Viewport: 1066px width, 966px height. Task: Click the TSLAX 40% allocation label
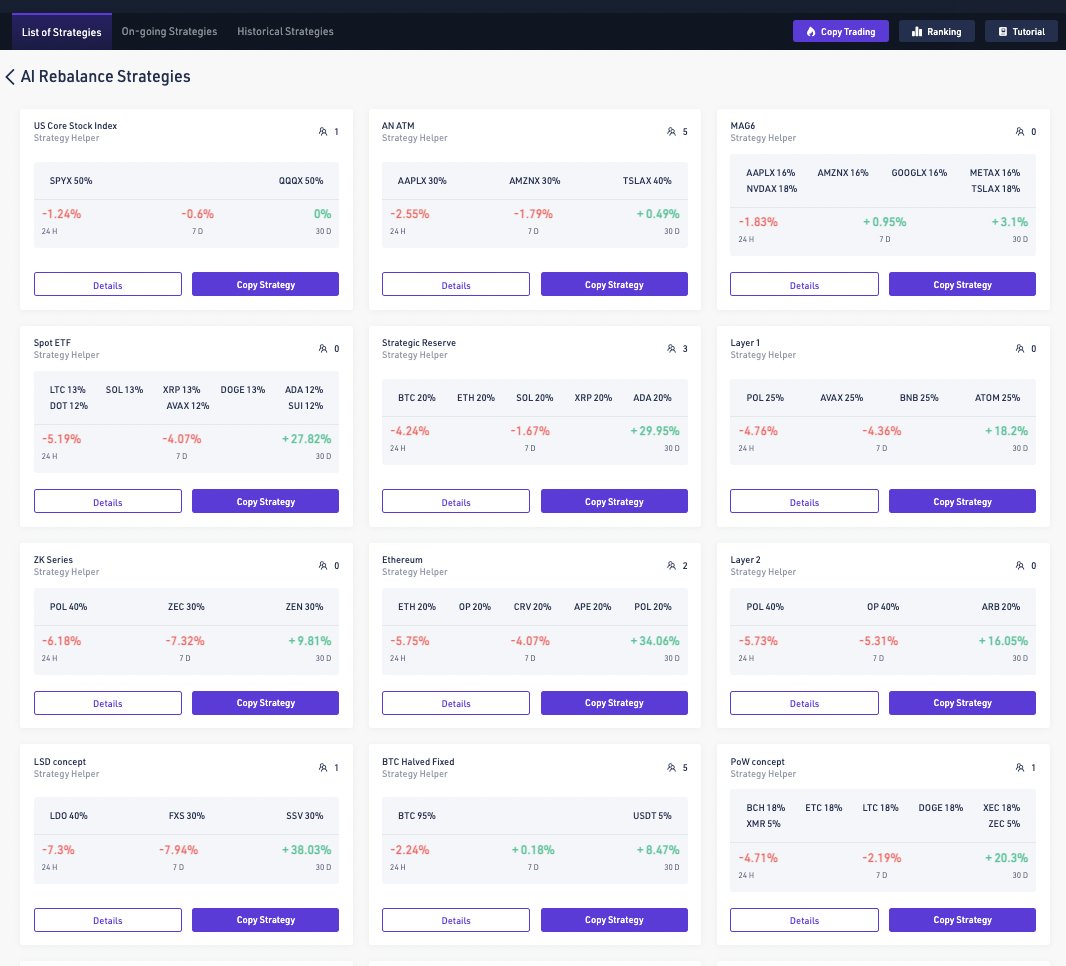[x=647, y=181]
